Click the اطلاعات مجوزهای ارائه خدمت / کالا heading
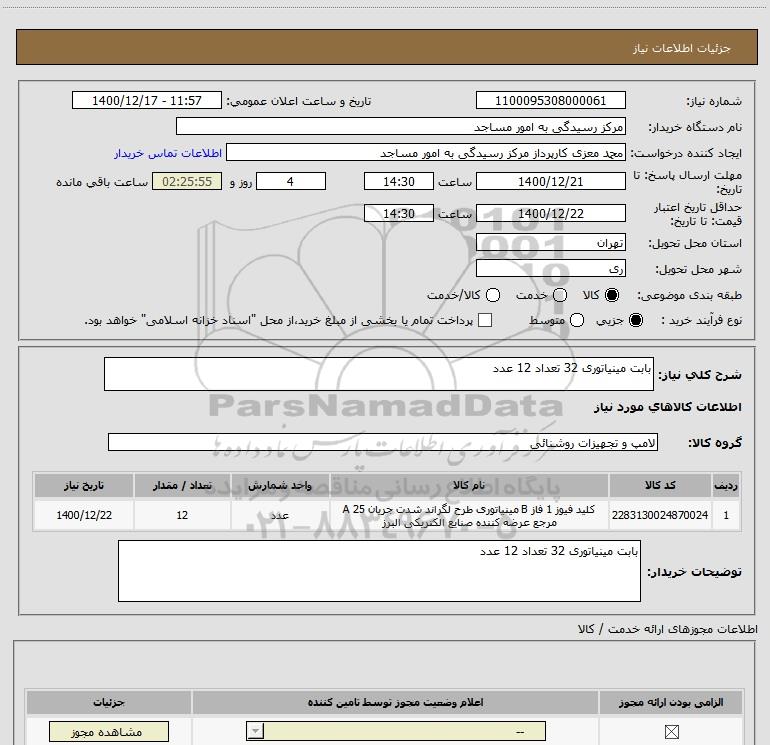This screenshot has width=770, height=745. pyautogui.click(x=668, y=629)
